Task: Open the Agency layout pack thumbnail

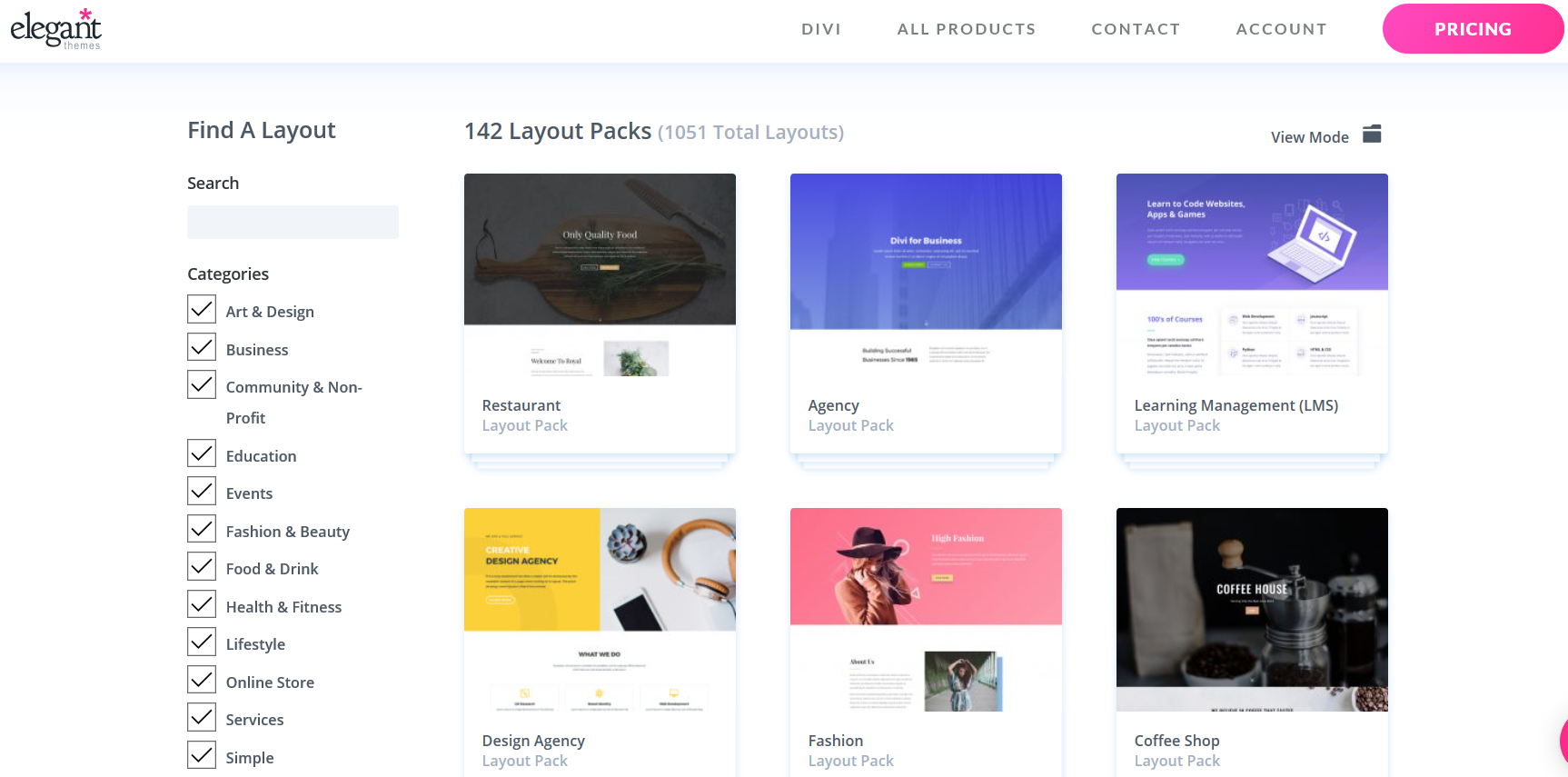Action: 926,275
